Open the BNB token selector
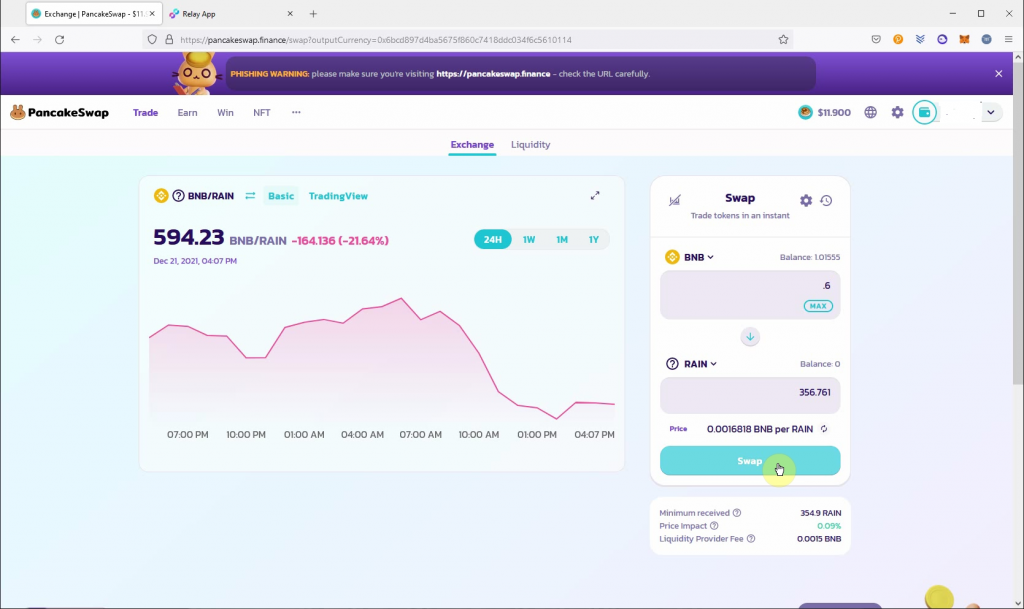1024x609 pixels. coord(690,257)
